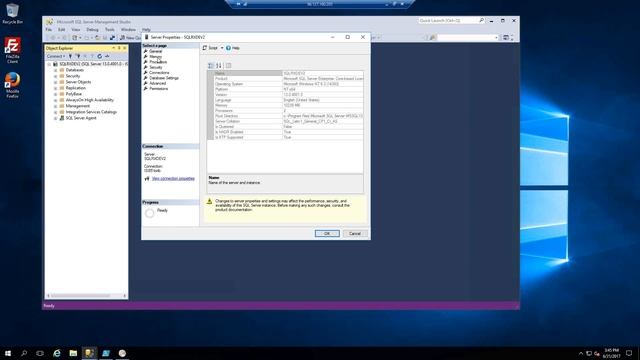Viewport: 640px width, 360px height.
Task: Expand the Server Objects node
Action: (56, 82)
